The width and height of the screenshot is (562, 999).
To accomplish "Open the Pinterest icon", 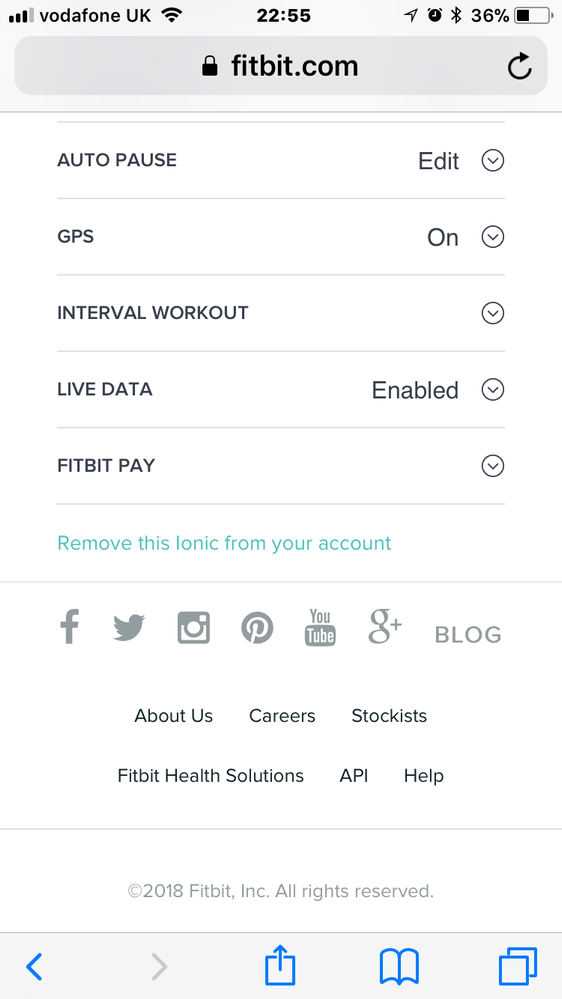I will (257, 628).
